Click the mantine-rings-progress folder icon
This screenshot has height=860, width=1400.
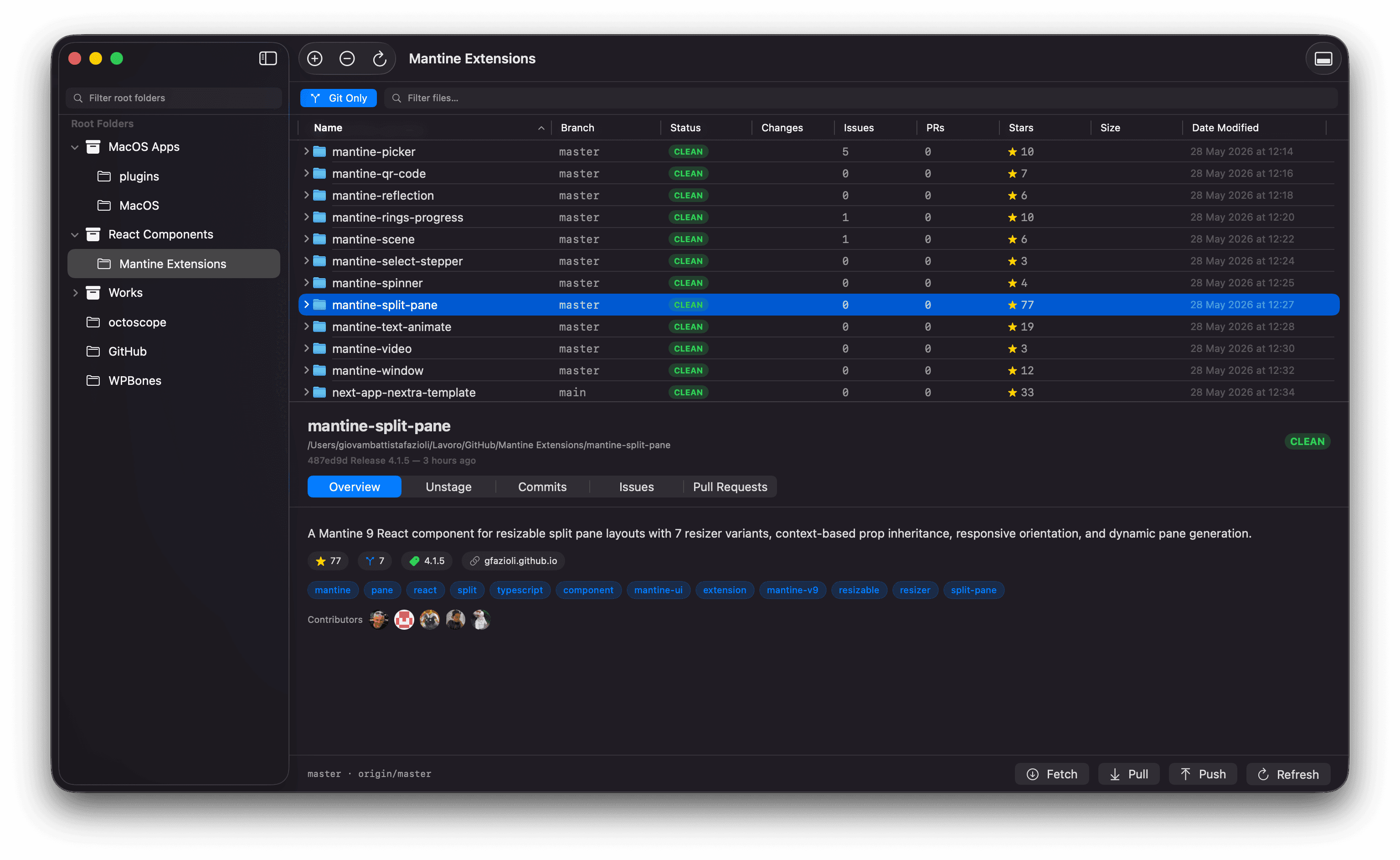(x=320, y=217)
